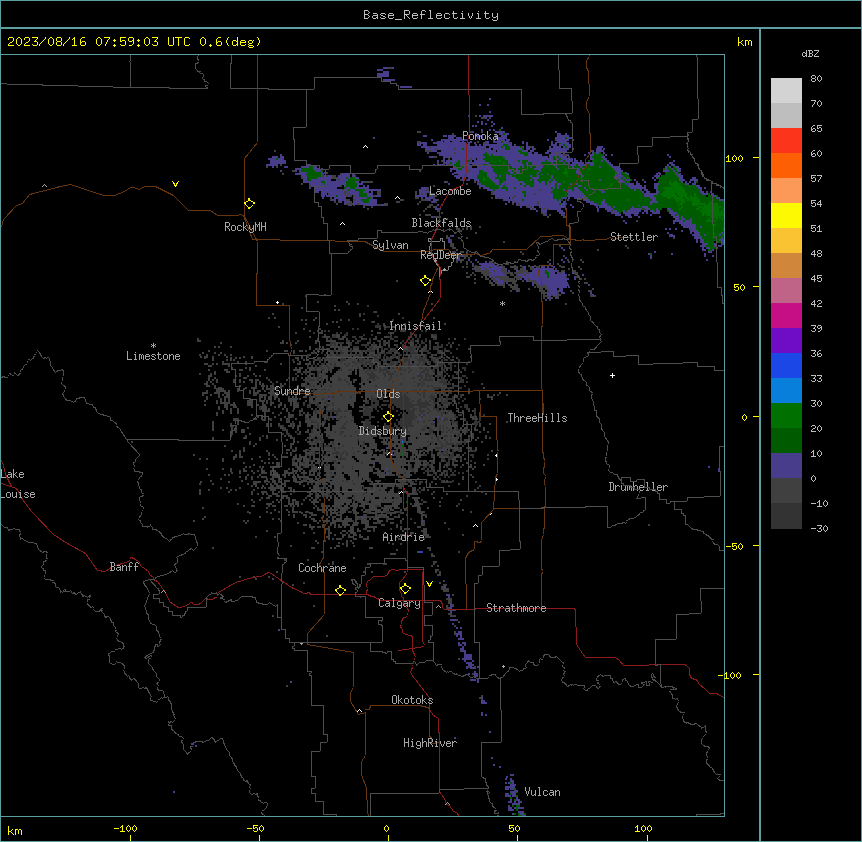Click the dBZ legend heading
This screenshot has height=842, width=862.
[810, 53]
